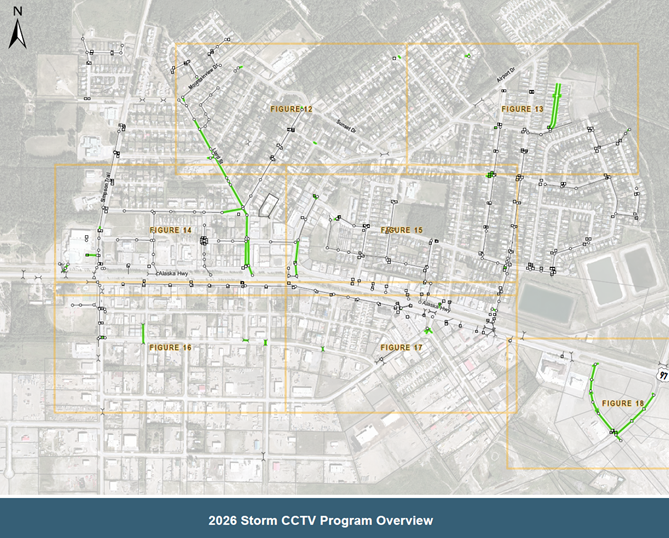This screenshot has width=669, height=538.
Task: Click the Mountainview Dr street label
Action: [204, 78]
